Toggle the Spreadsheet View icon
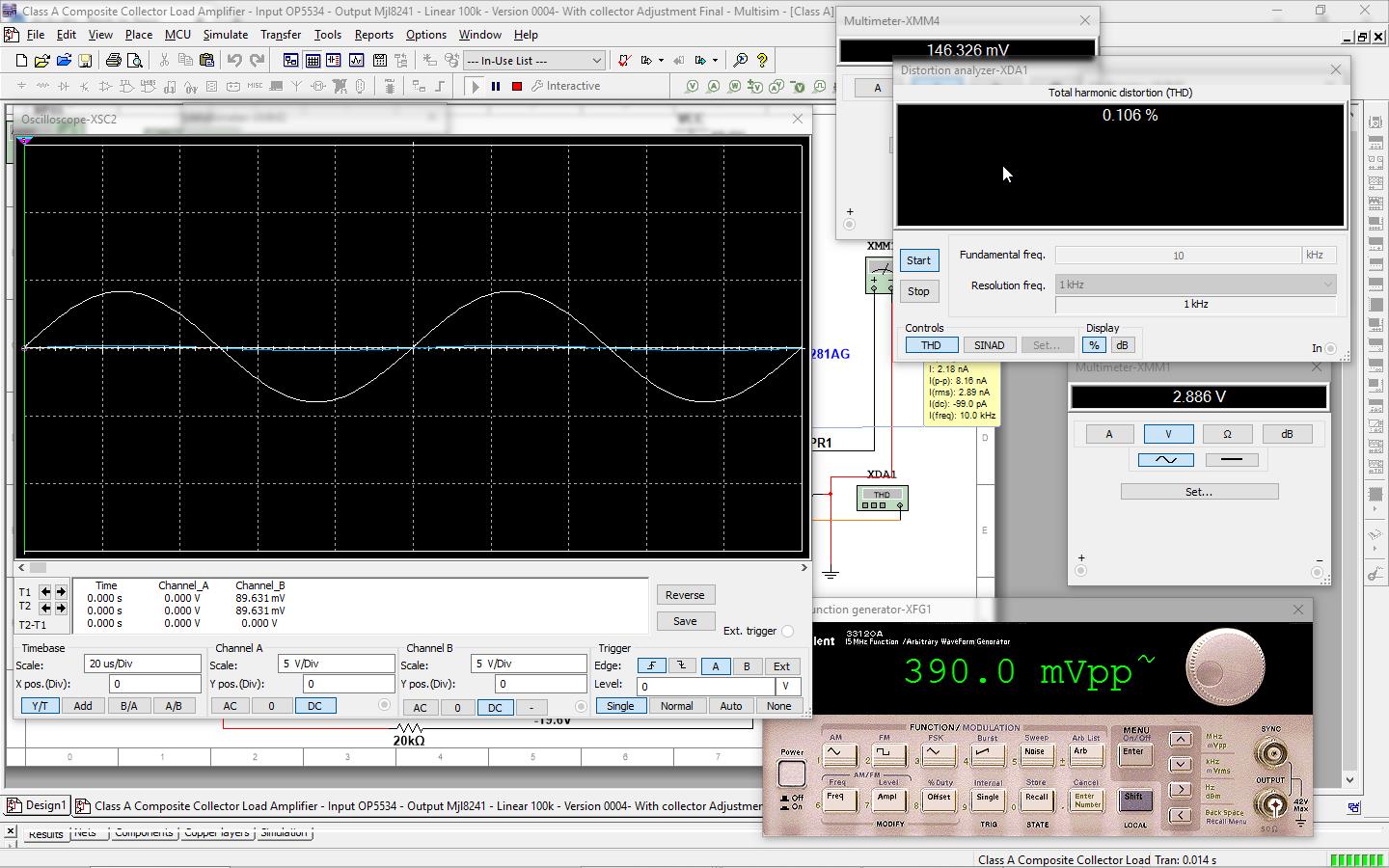Viewport: 1389px width, 868px height. (313, 60)
